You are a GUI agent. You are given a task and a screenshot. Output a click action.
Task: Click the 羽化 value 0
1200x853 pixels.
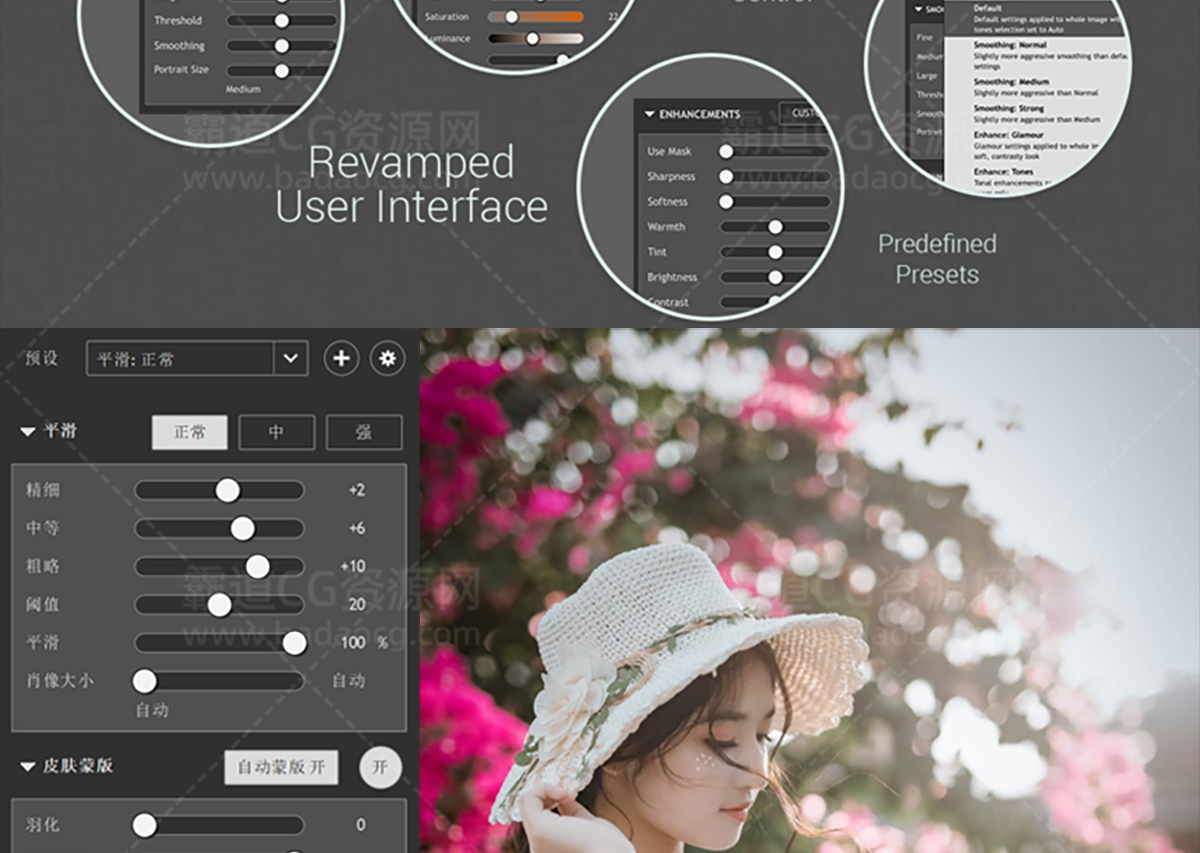[x=361, y=825]
